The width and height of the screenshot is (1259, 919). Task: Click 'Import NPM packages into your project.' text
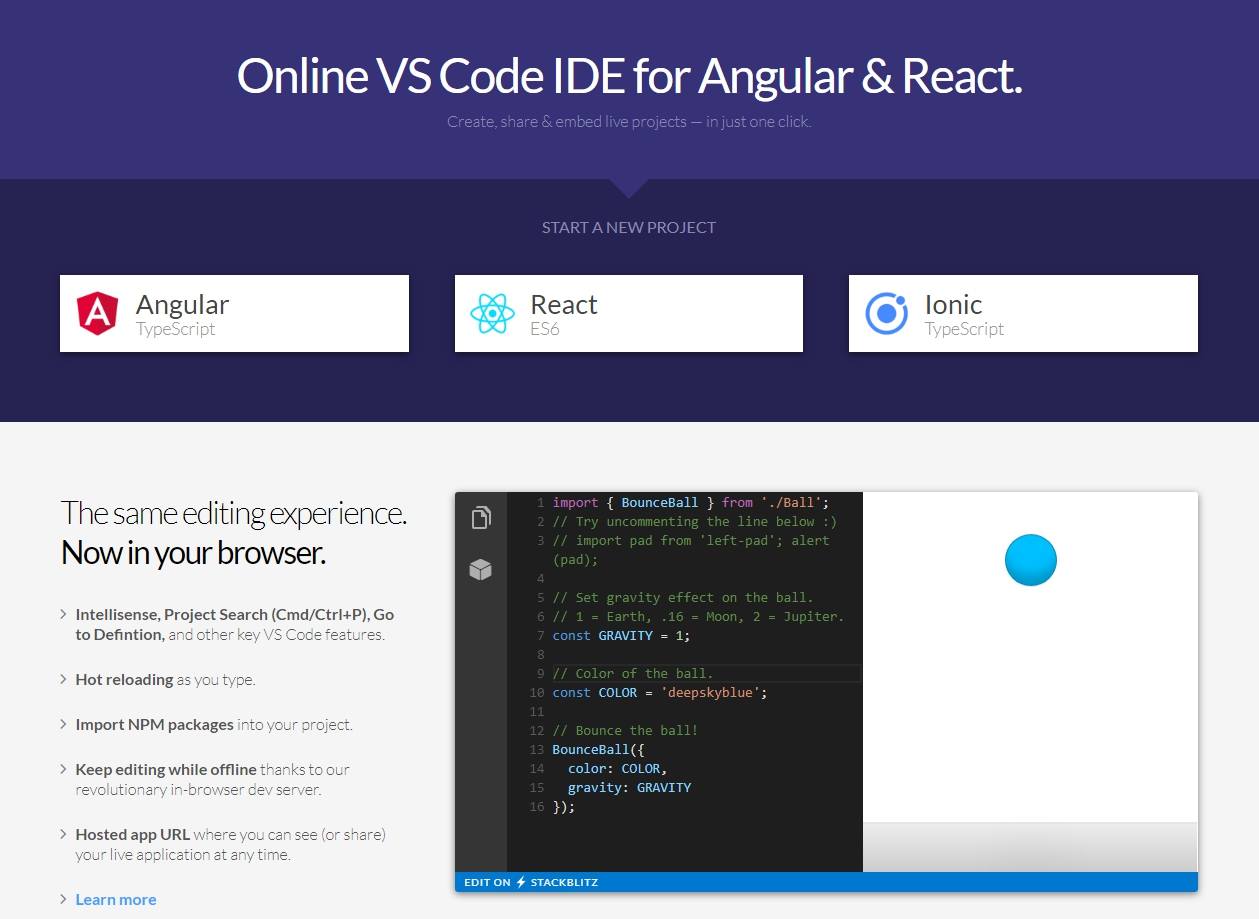click(x=214, y=724)
